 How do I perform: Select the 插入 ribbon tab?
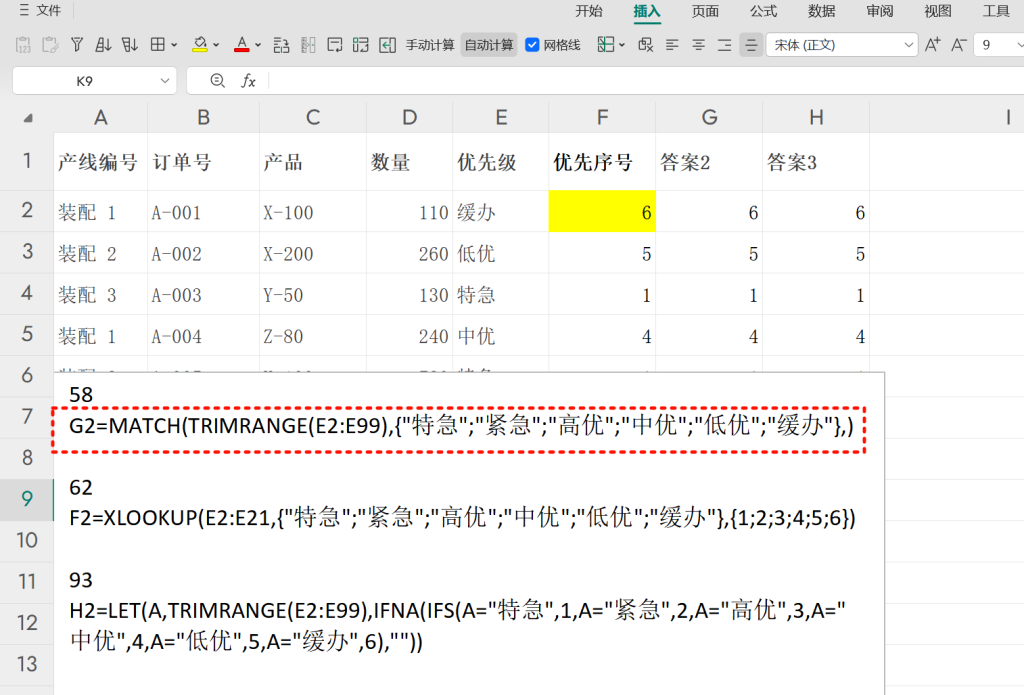pyautogui.click(x=647, y=11)
